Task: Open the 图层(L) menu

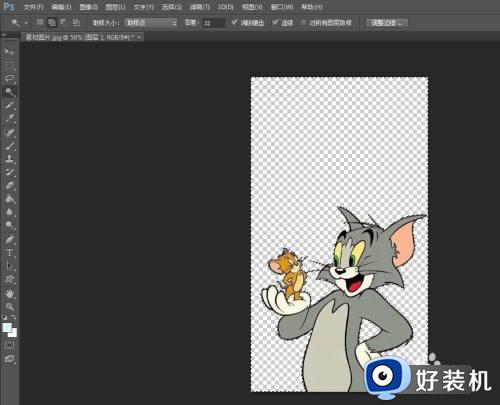Action: [115, 7]
